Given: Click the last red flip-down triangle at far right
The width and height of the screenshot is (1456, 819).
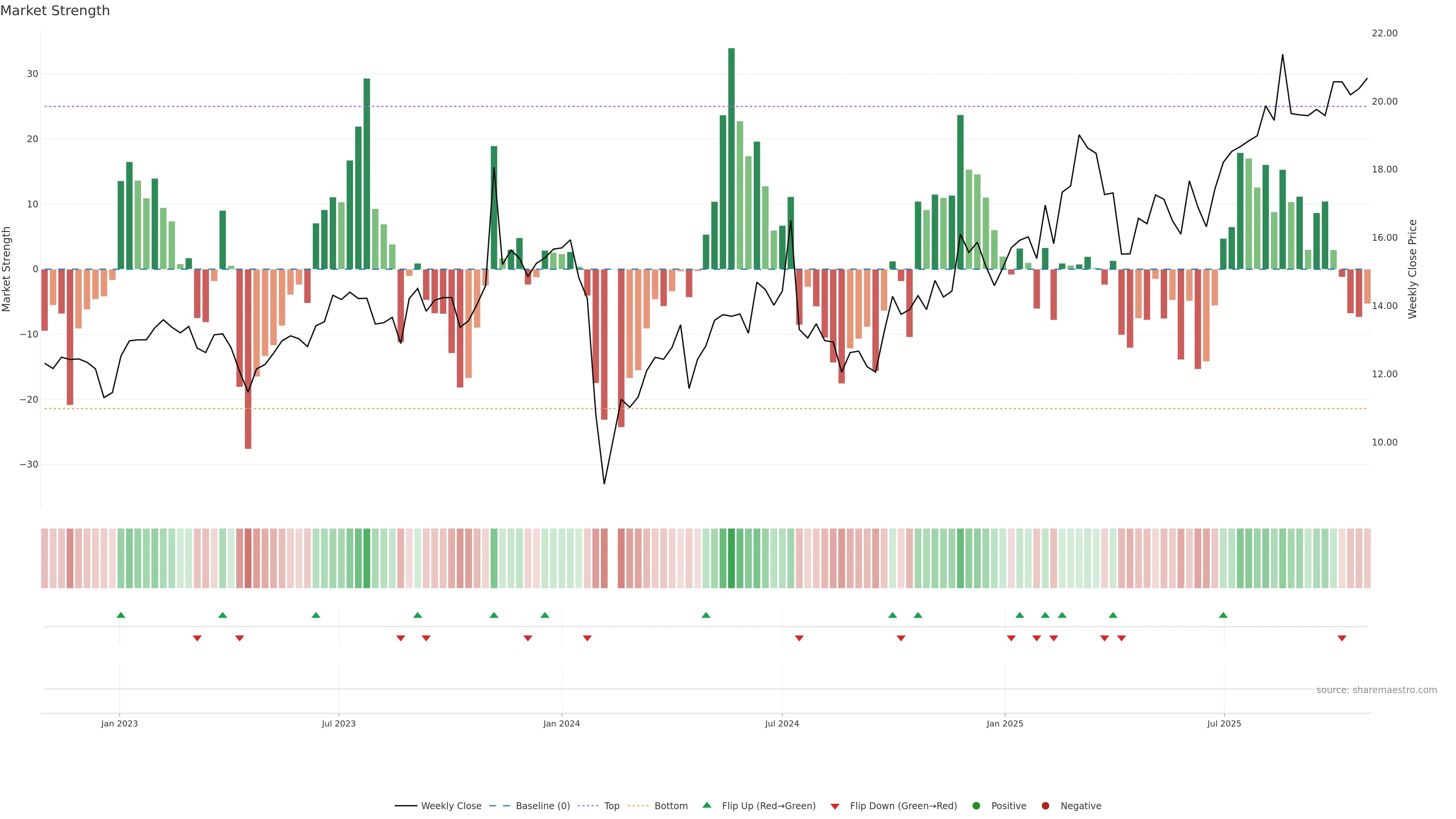Looking at the screenshot, I should pos(1342,638).
